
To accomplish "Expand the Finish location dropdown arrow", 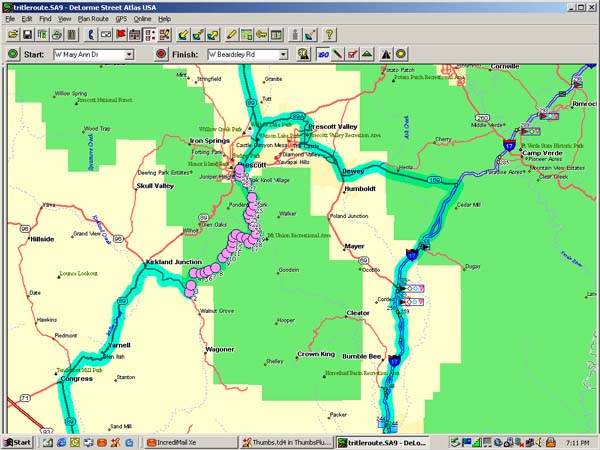I will [283, 54].
